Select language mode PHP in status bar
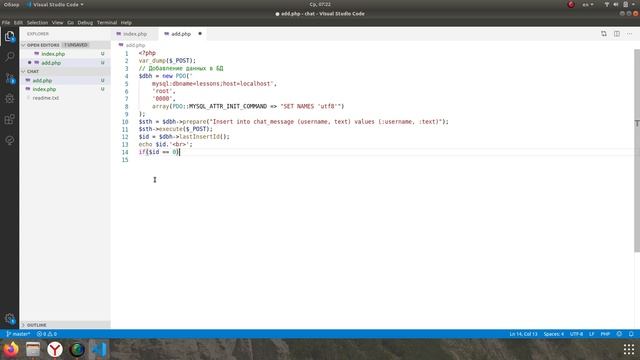This screenshot has width=640, height=360. pos(605,334)
